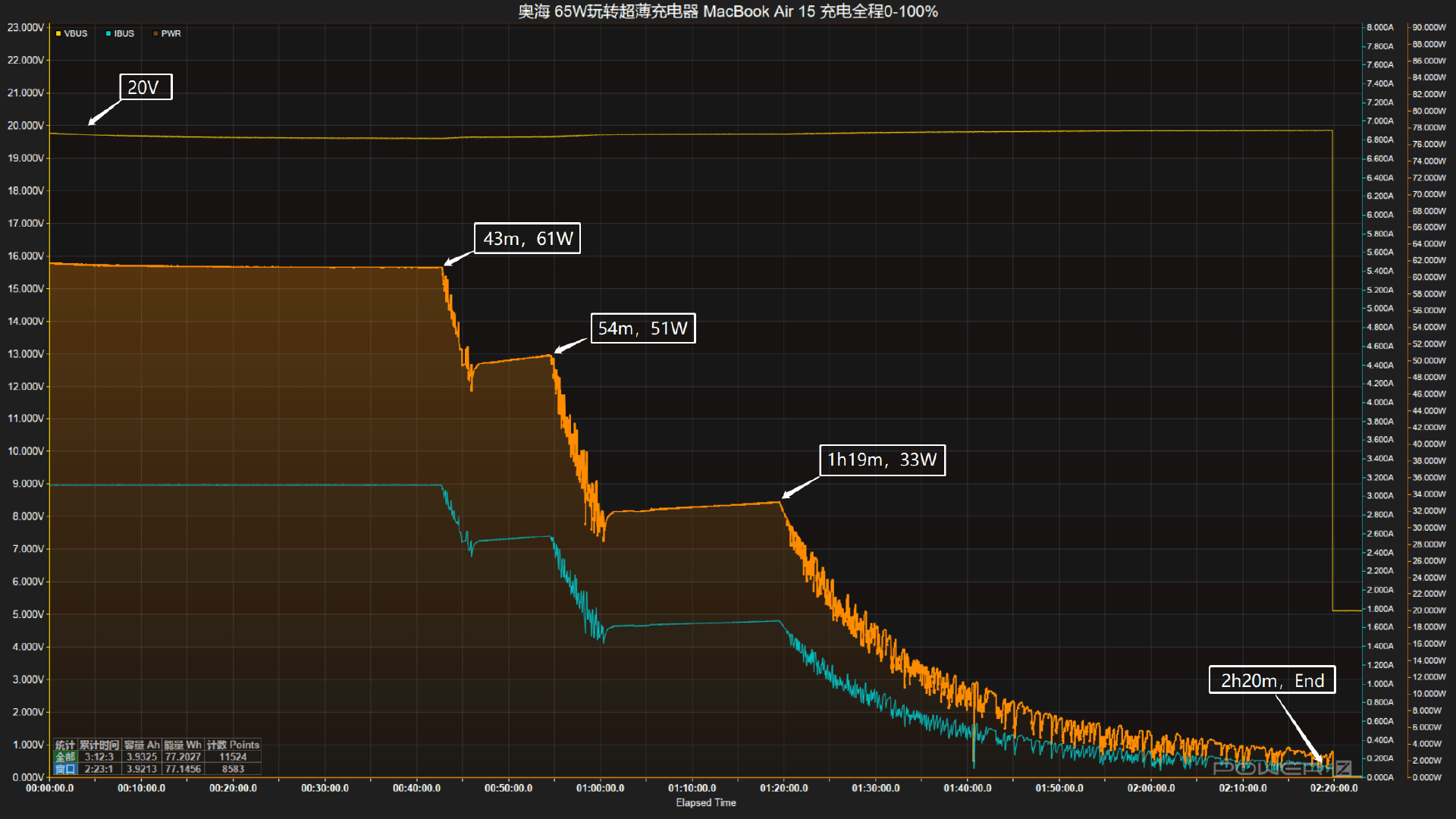Click the chart title text
Image resolution: width=1456 pixels, height=819 pixels.
click(x=727, y=11)
